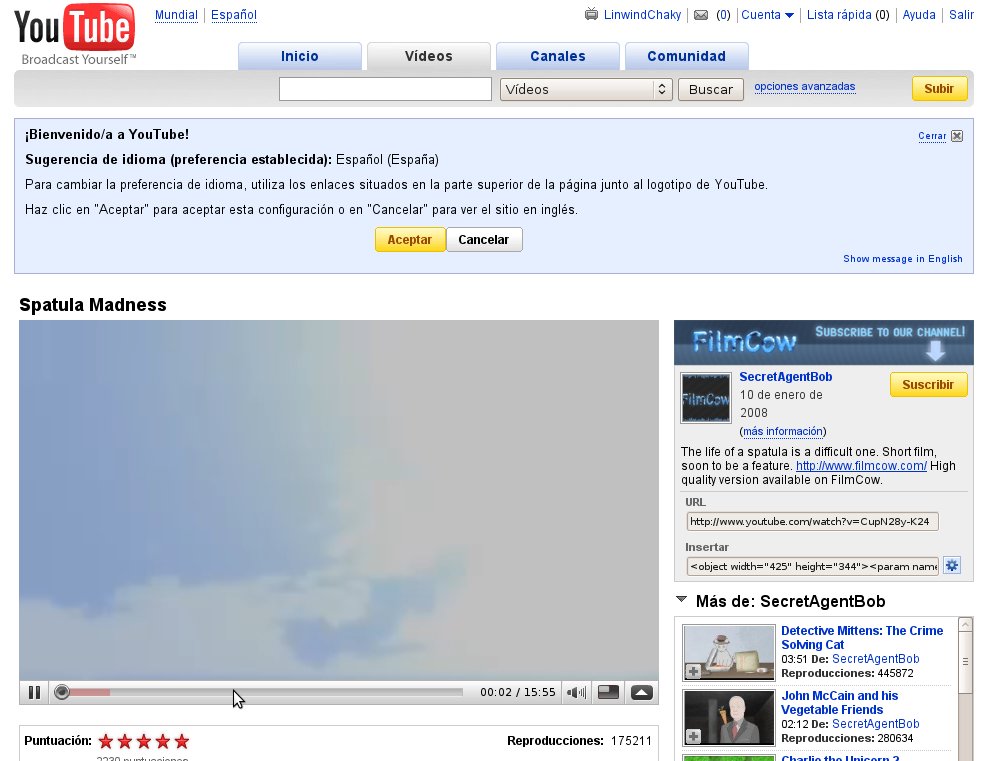Click the video player area
Viewport: 993px width, 761px height.
pyautogui.click(x=339, y=500)
